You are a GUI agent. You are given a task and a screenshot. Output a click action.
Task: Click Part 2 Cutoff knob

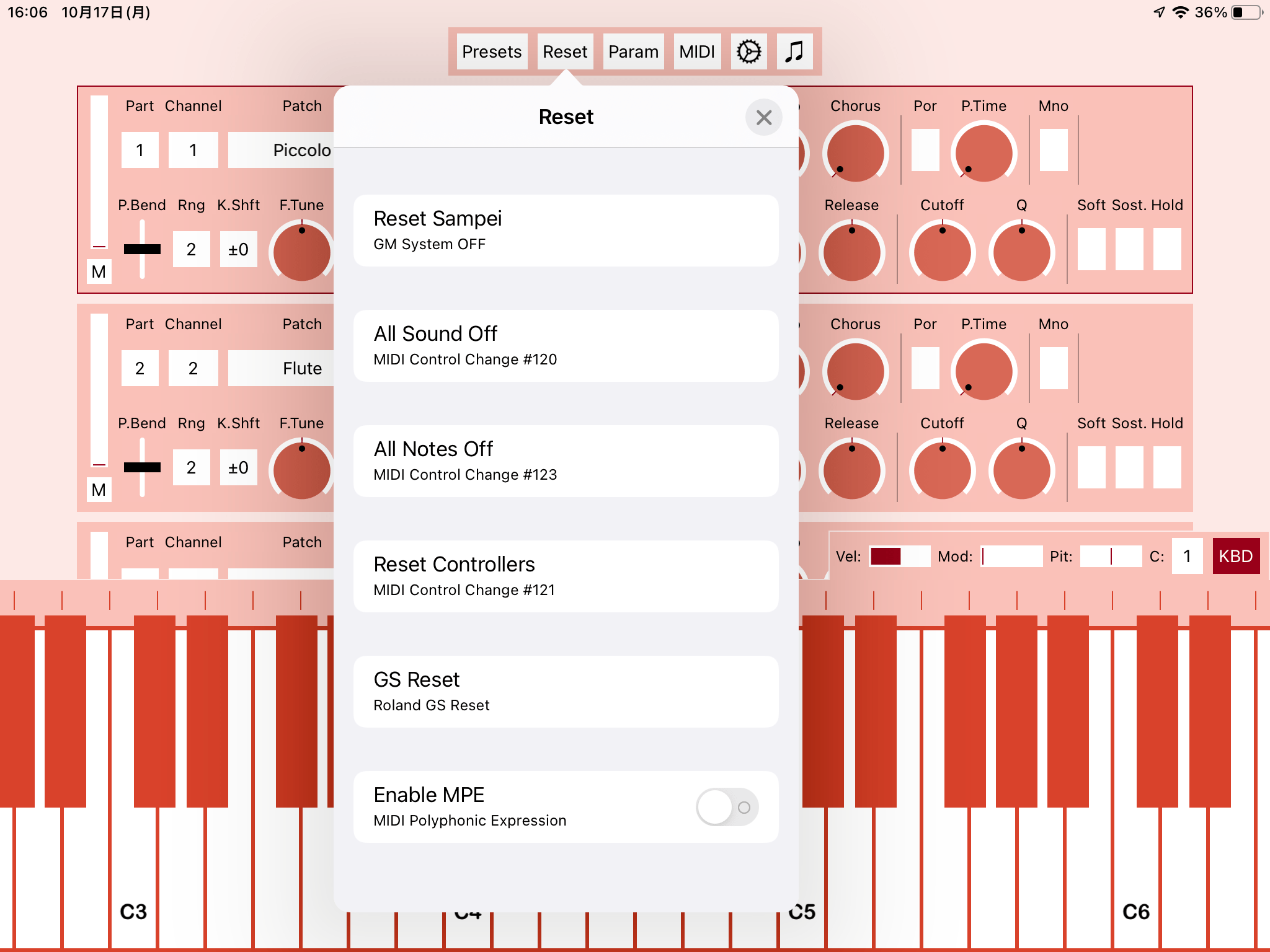pos(942,470)
